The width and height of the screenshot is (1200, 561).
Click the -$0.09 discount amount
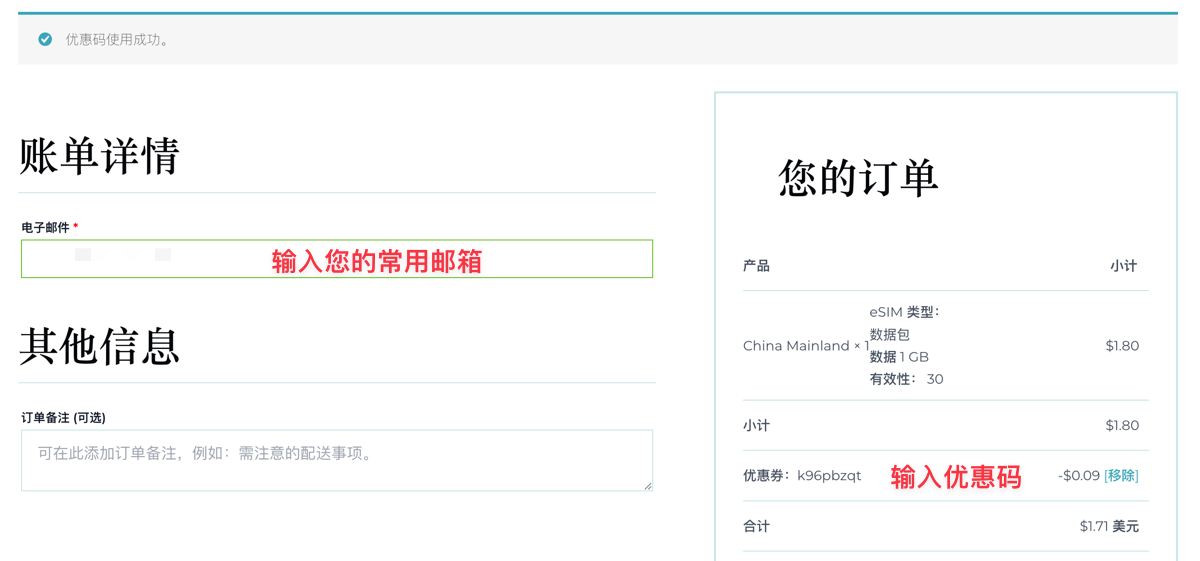click(1078, 476)
